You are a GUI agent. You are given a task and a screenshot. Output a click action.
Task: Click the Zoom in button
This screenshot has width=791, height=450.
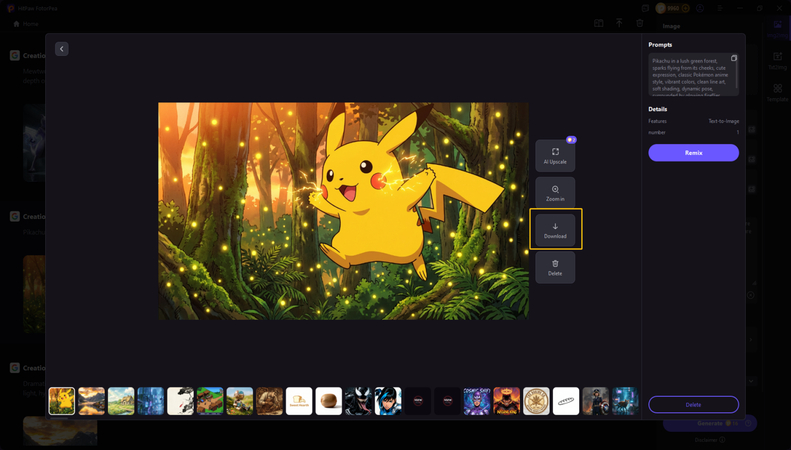tap(555, 193)
